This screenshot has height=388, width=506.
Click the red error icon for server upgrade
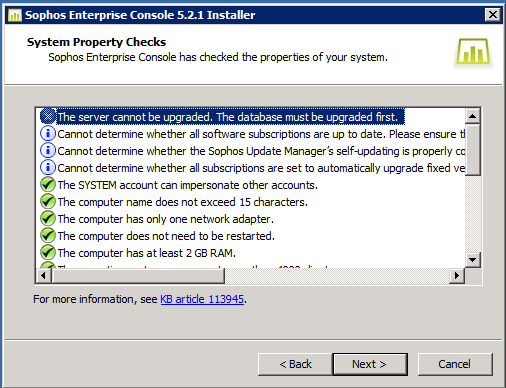(48, 116)
